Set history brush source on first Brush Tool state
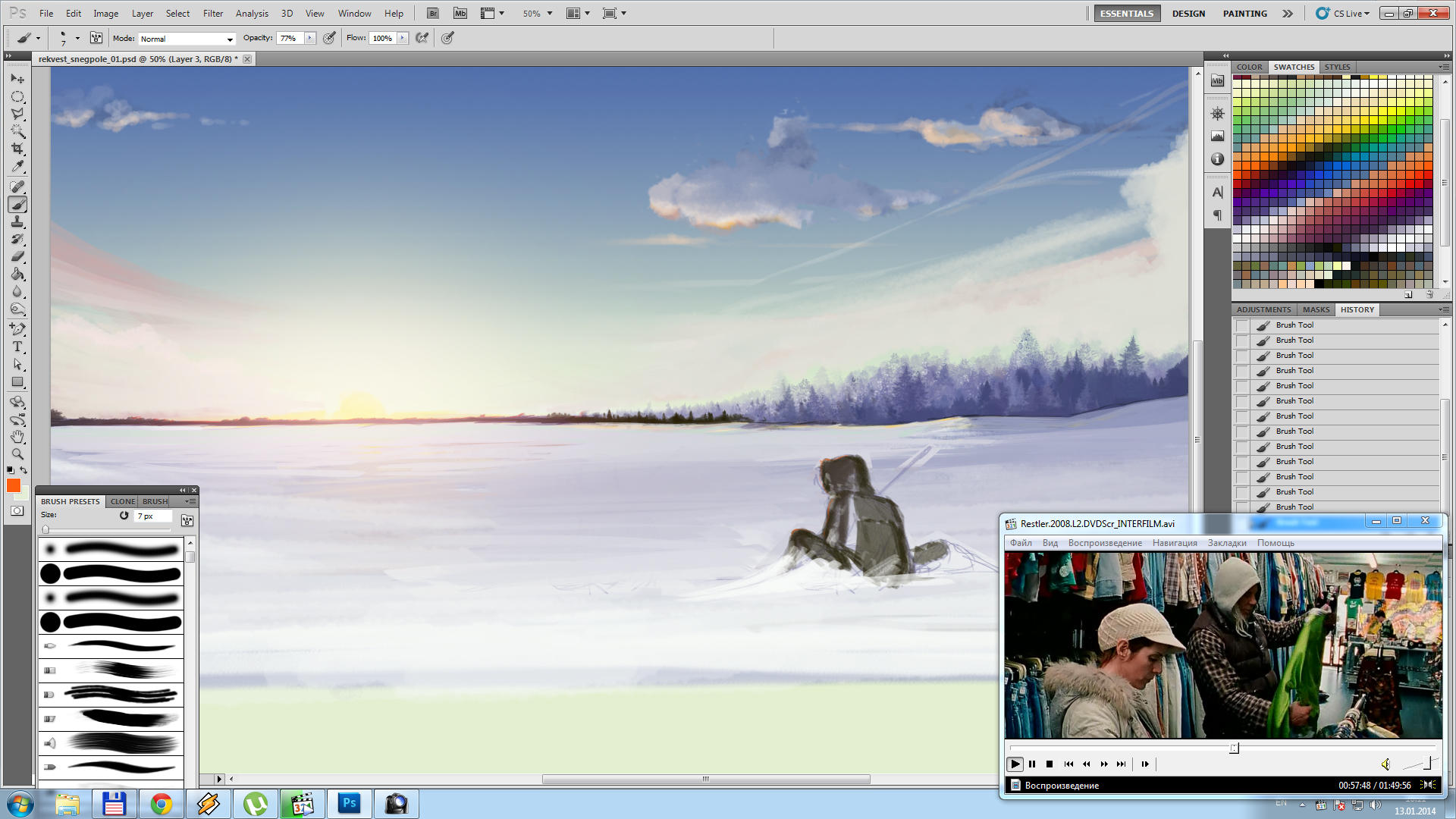Screen dimensions: 1456x819 (1241, 325)
